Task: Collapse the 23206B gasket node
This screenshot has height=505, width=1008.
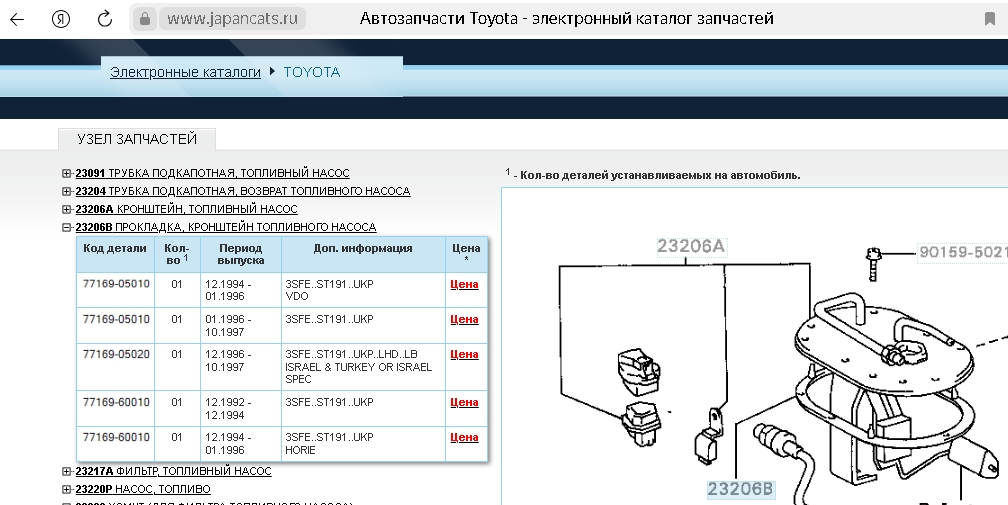Action: [67, 227]
